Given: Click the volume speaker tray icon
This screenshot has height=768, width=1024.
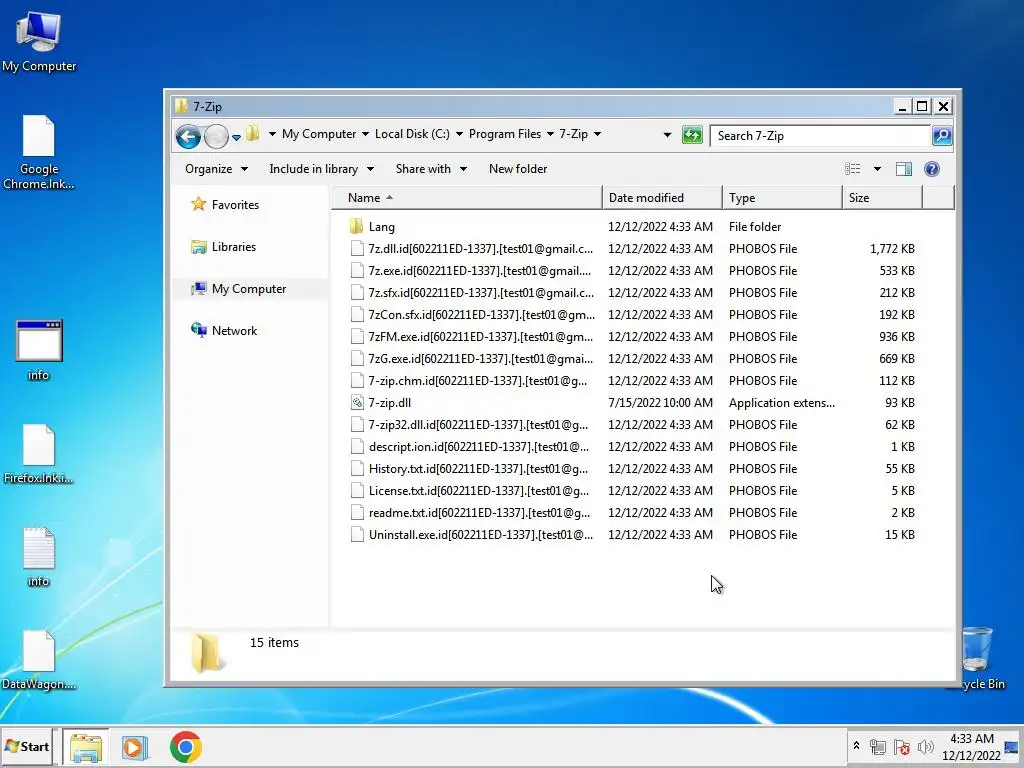Looking at the screenshot, I should tap(925, 746).
